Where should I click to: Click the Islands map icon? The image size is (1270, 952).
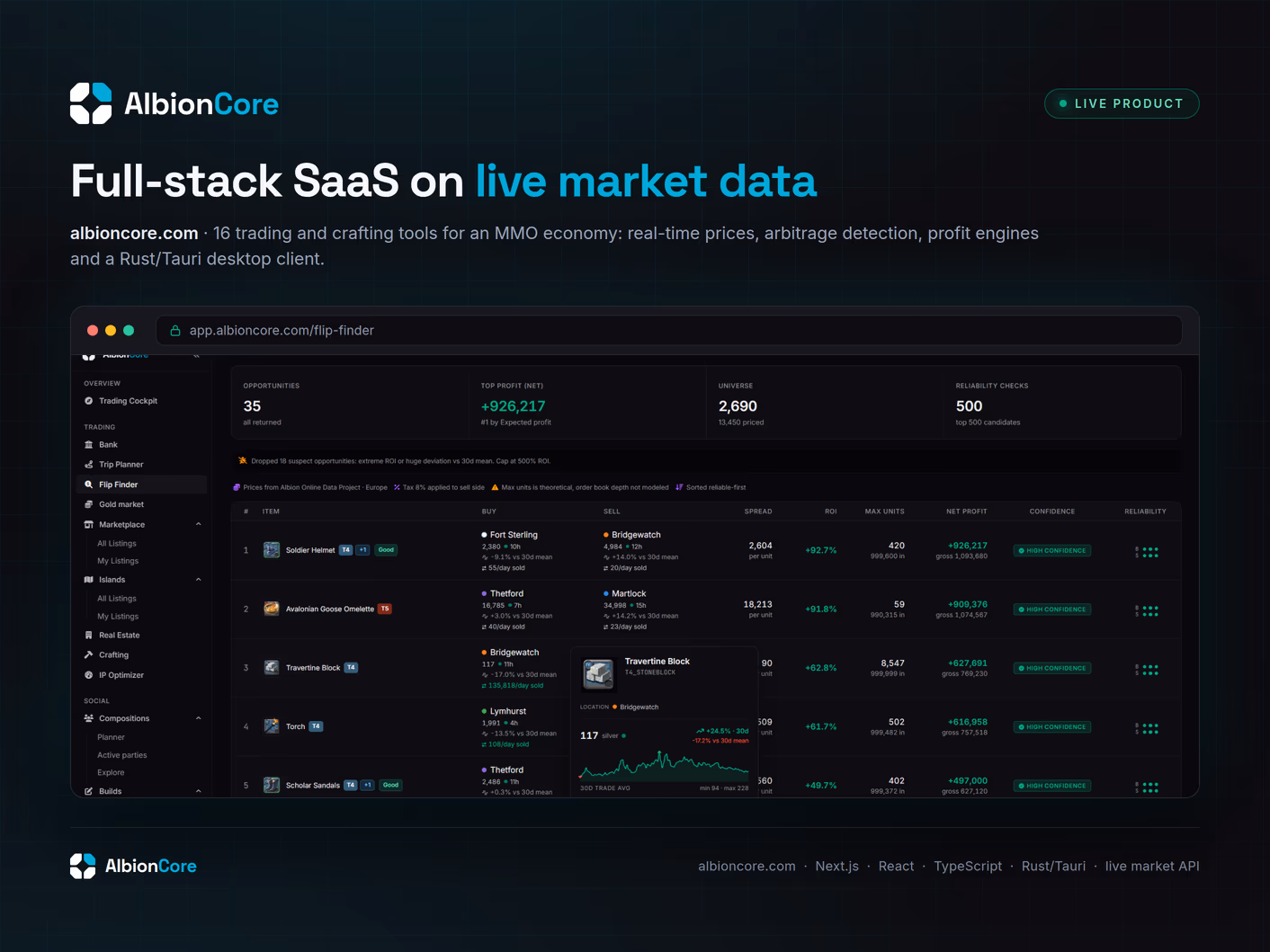pyautogui.click(x=88, y=580)
